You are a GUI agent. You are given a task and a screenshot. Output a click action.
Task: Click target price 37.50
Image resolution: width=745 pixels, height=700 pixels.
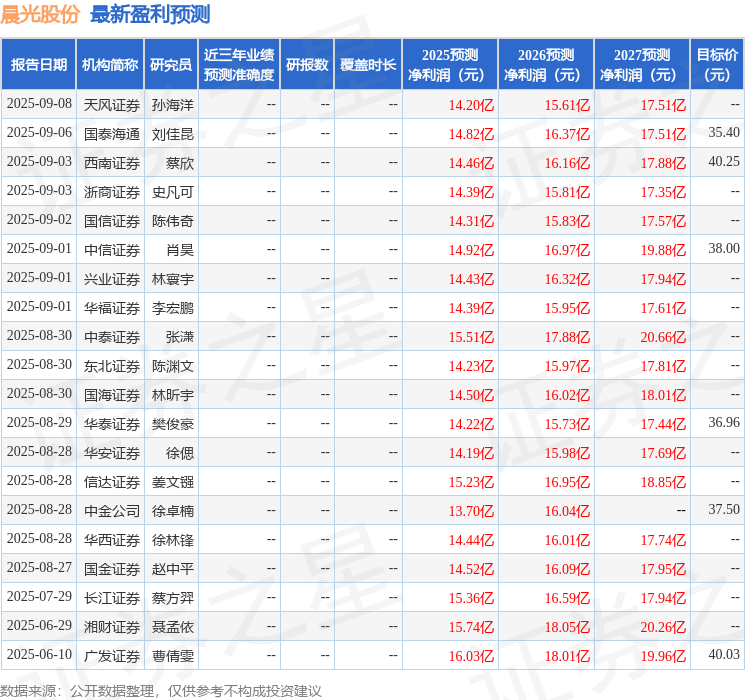click(x=724, y=509)
